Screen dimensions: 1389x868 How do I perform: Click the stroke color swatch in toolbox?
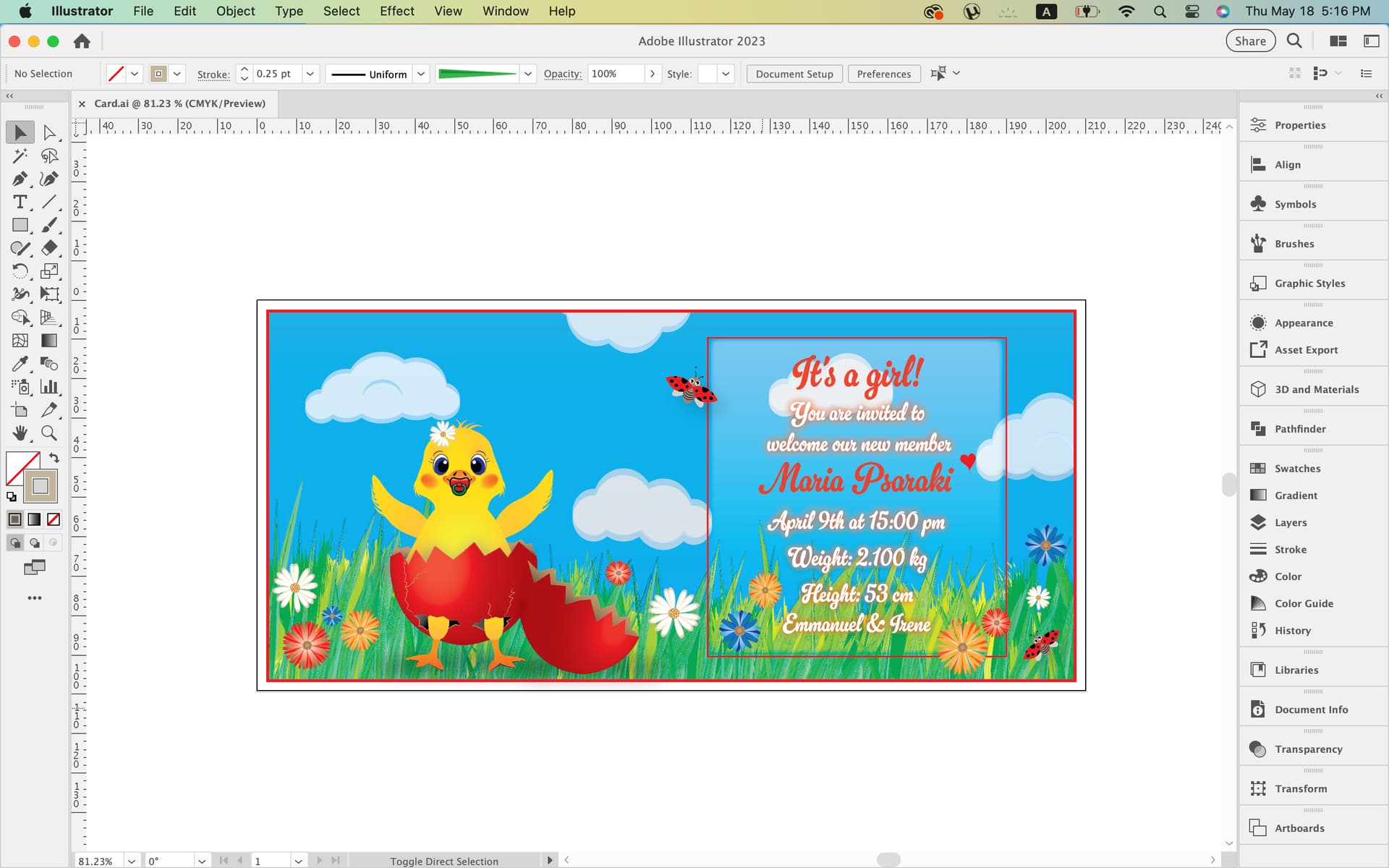[x=41, y=486]
